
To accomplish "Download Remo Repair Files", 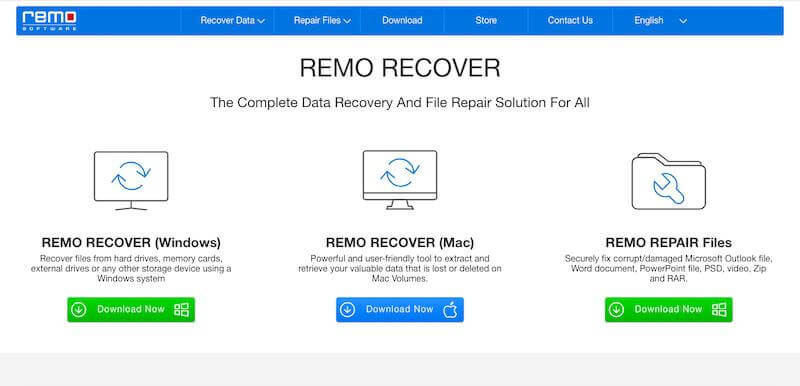I will click(668, 310).
